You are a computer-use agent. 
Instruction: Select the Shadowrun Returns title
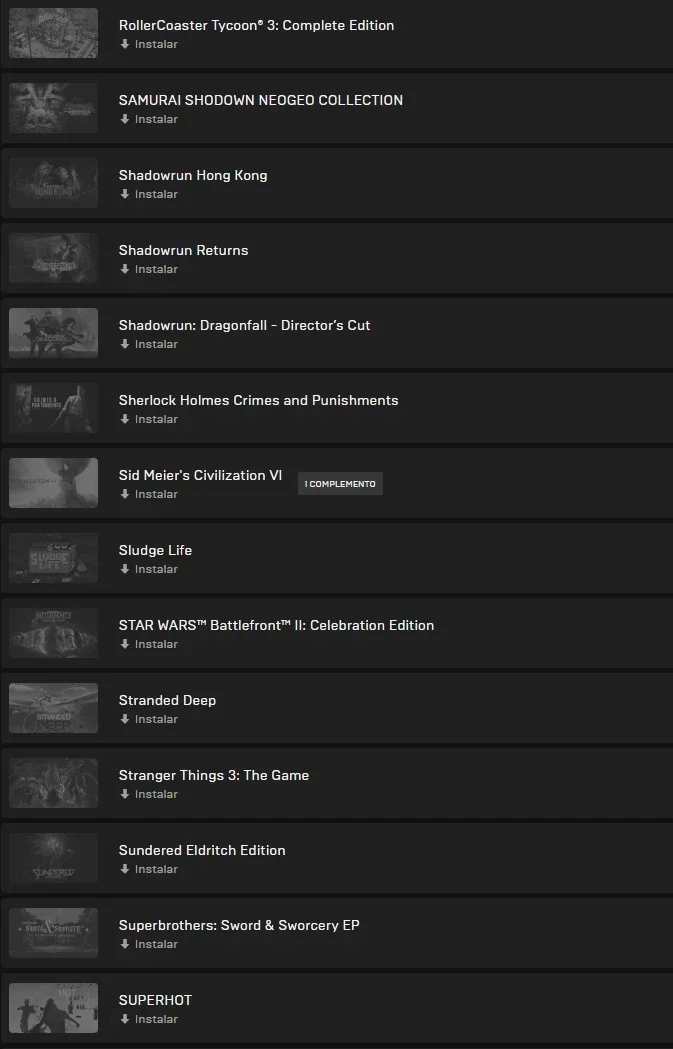[183, 250]
